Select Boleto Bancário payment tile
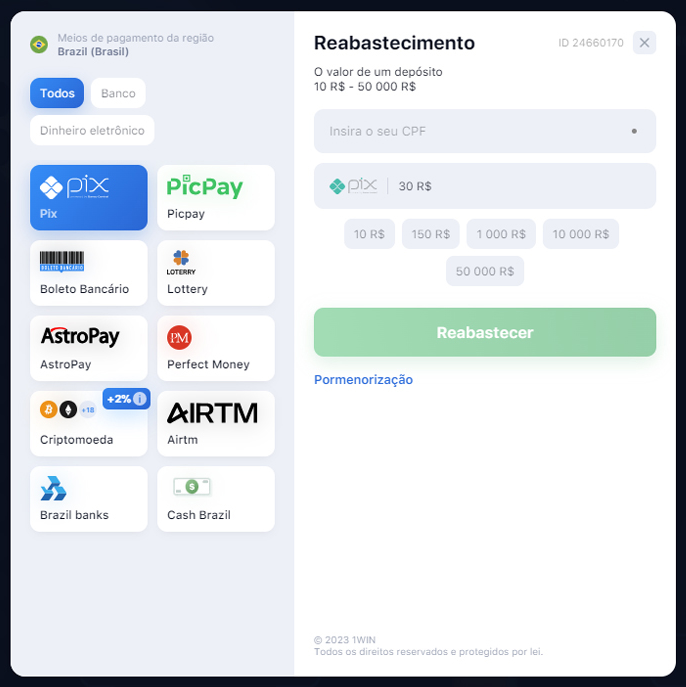Image resolution: width=686 pixels, height=687 pixels. pos(88,273)
